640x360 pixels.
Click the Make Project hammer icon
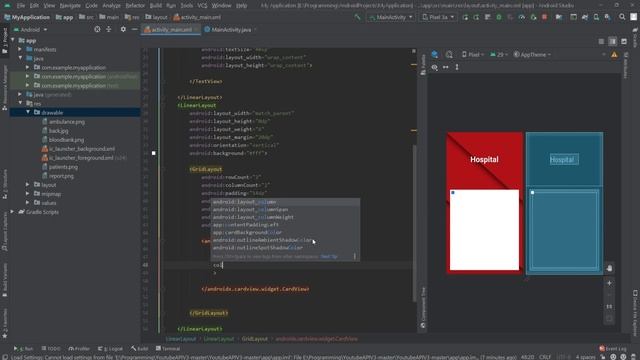coord(358,17)
